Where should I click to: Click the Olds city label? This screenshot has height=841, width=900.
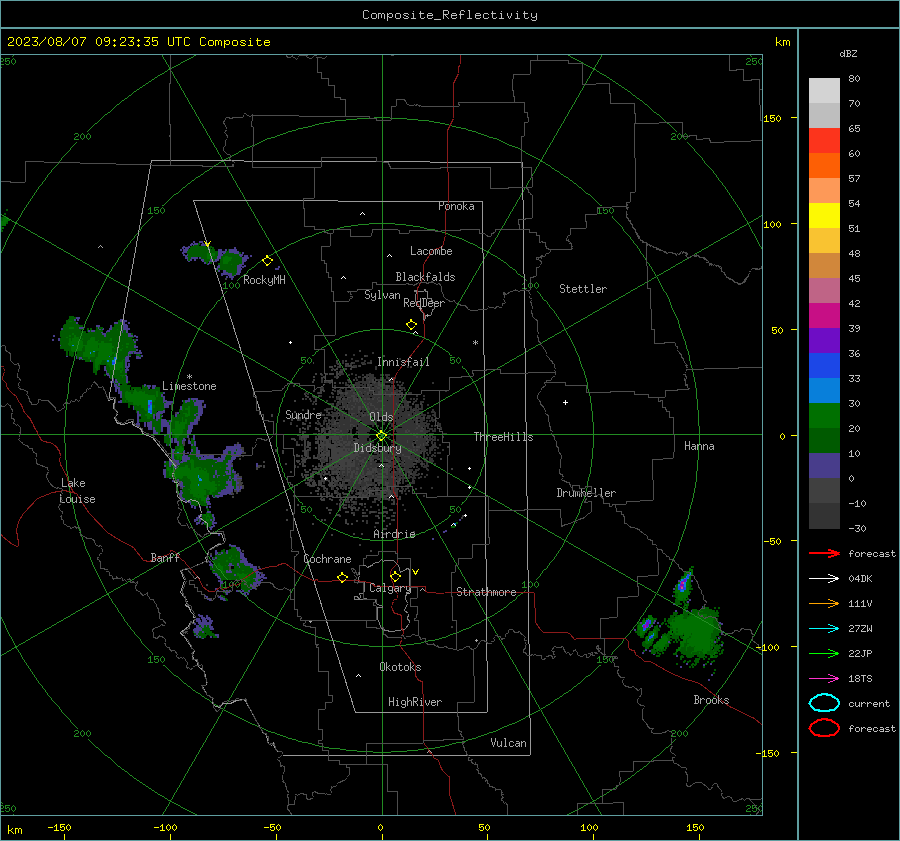pyautogui.click(x=381, y=417)
